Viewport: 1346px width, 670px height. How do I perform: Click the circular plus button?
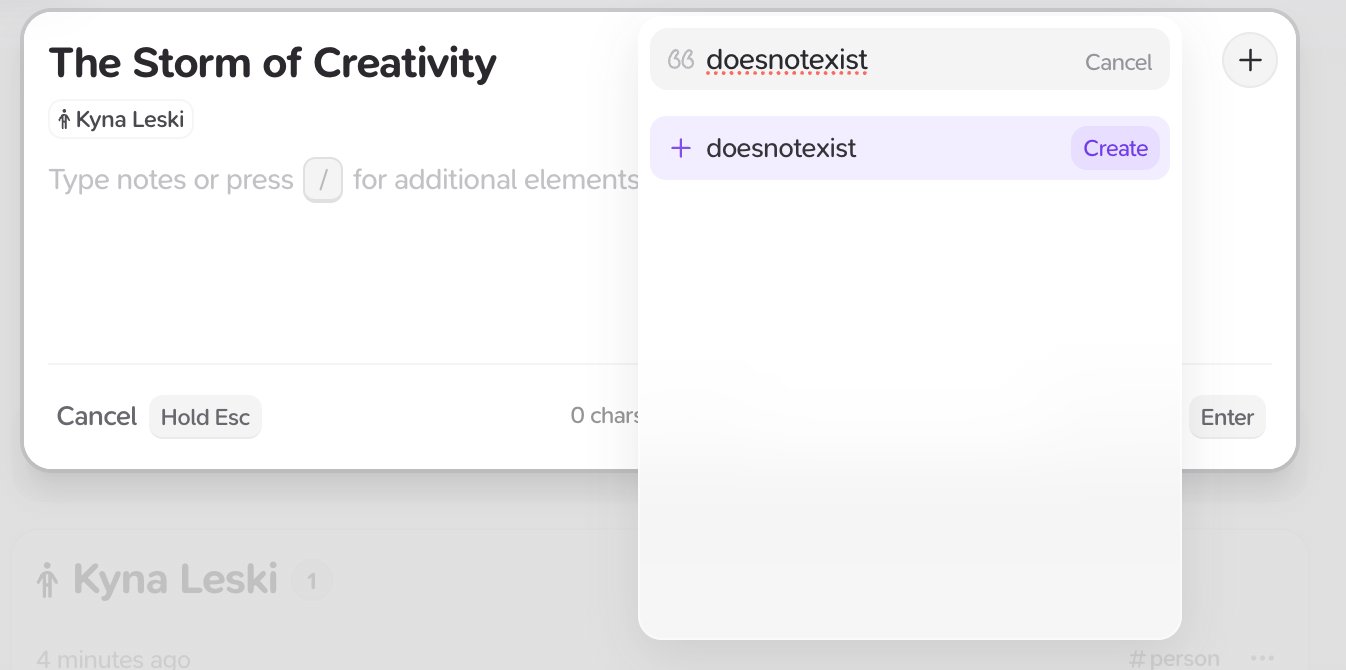1249,60
